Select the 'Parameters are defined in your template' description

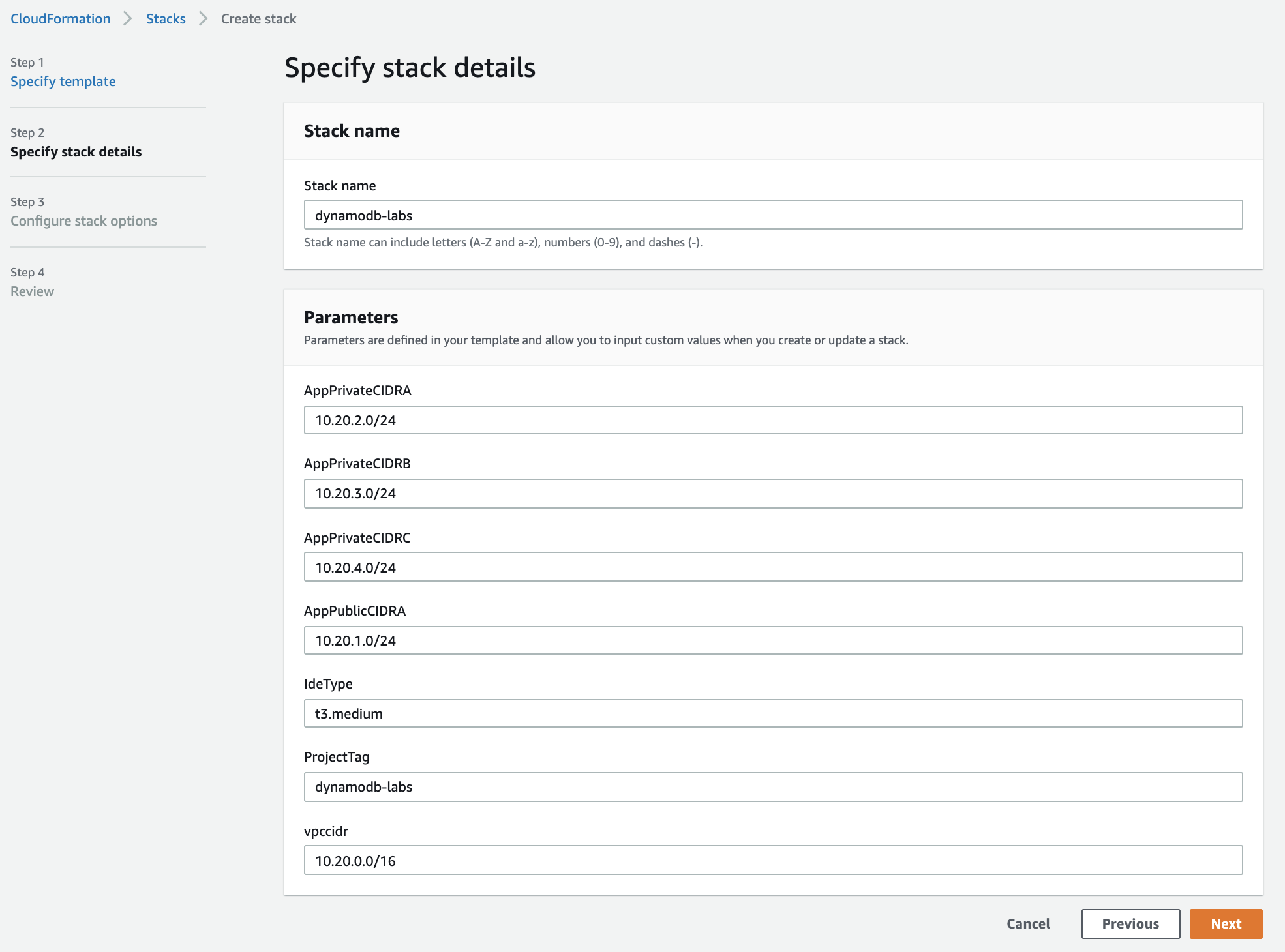coord(606,340)
